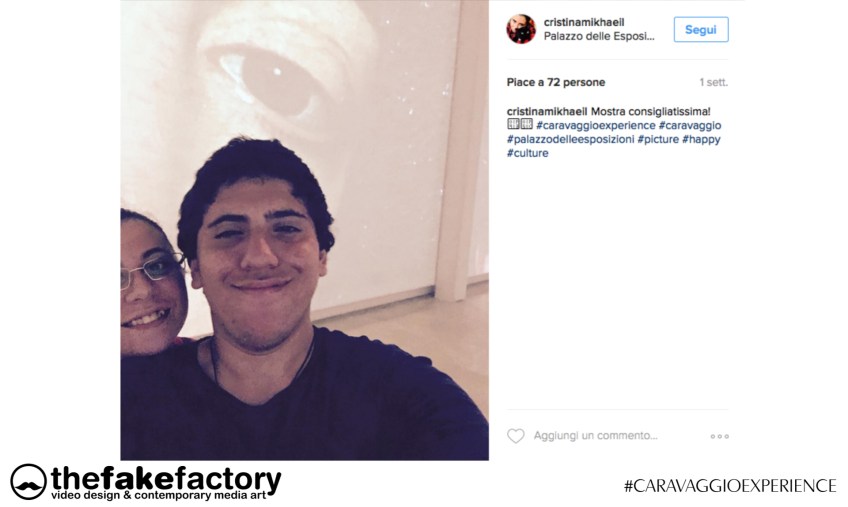Click the Segui follow button

[701, 30]
